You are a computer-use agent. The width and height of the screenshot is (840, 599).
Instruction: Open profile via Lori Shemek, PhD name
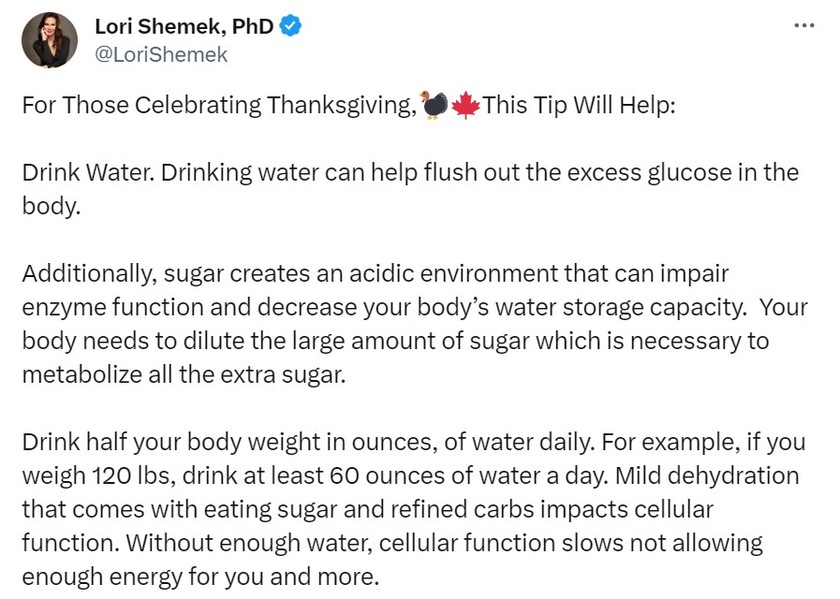pyautogui.click(x=184, y=26)
